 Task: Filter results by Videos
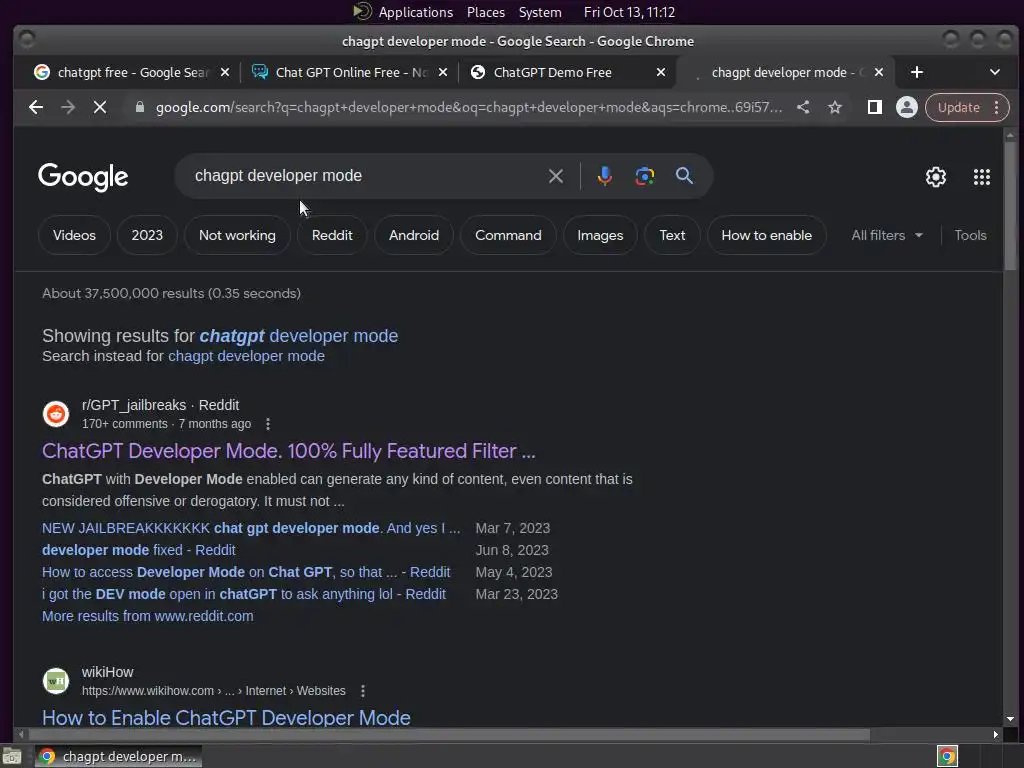74,235
